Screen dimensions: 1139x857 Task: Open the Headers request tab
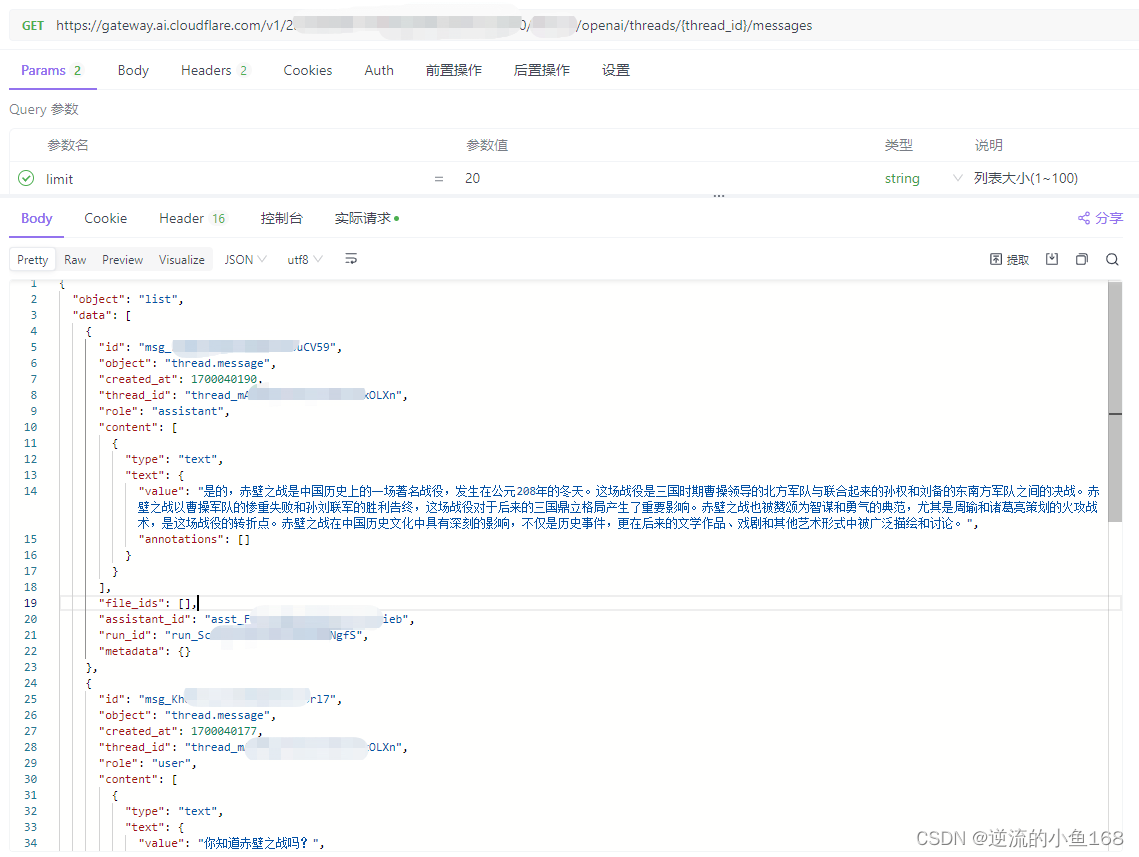pos(213,70)
